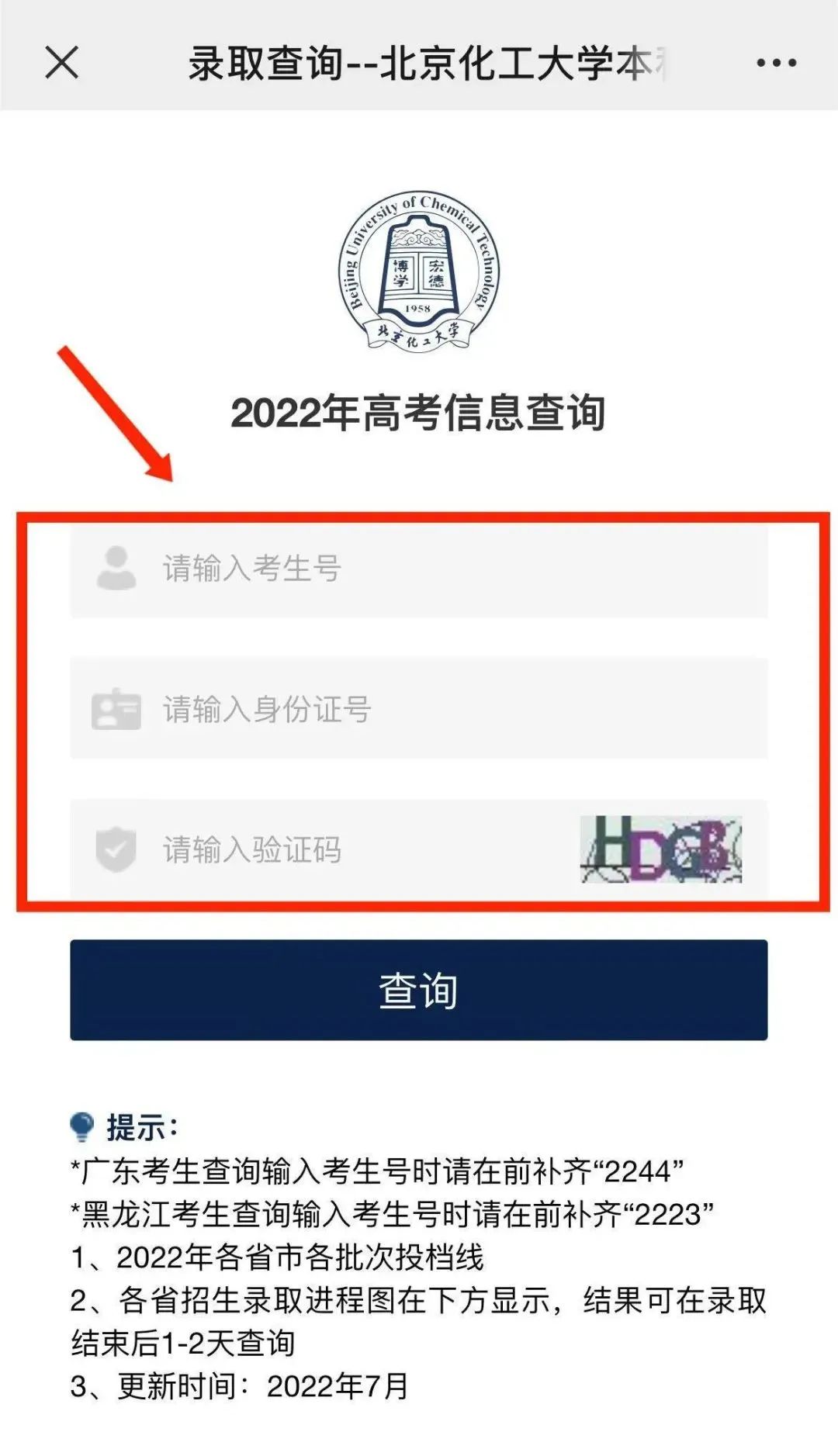The height and width of the screenshot is (1456, 838).
Task: Close the page with the X icon
Action: (62, 63)
